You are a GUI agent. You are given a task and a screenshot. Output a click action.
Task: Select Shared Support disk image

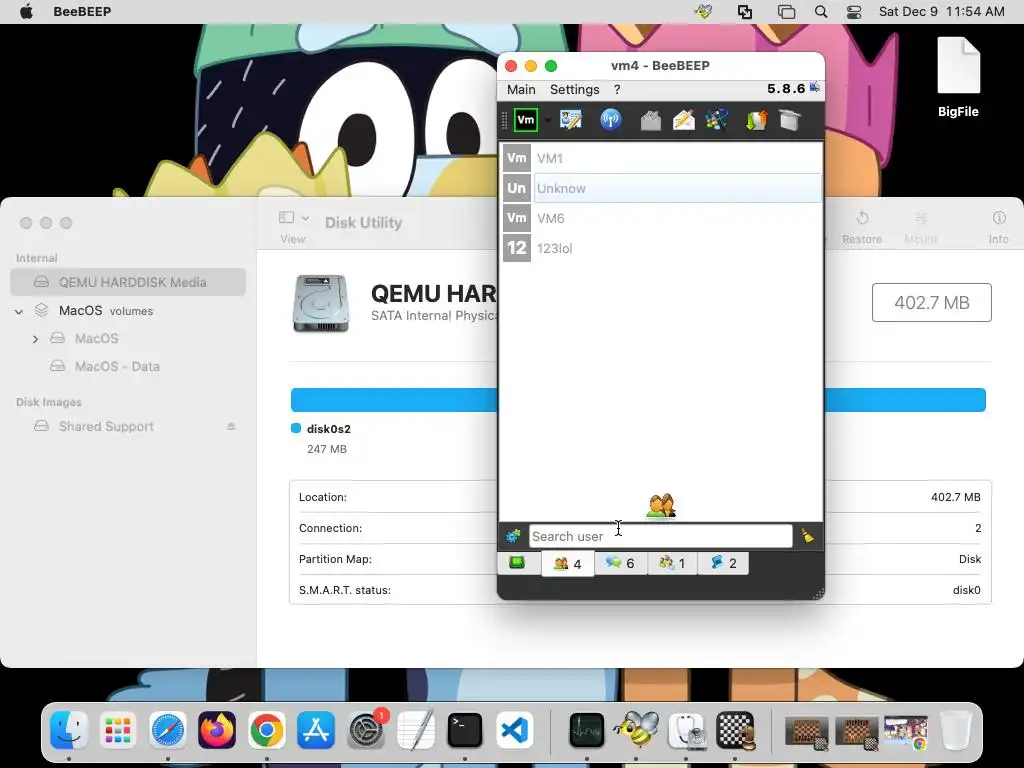click(106, 426)
